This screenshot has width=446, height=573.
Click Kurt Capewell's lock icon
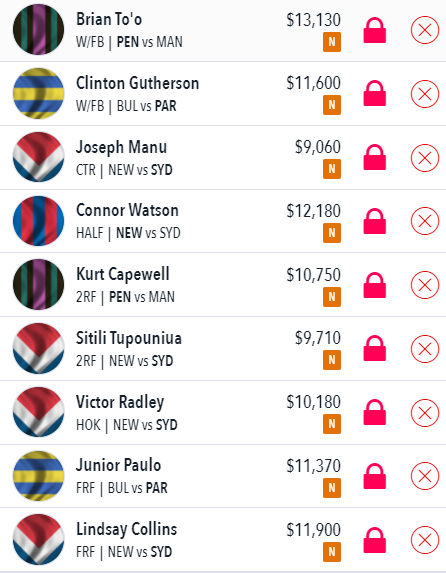375,285
